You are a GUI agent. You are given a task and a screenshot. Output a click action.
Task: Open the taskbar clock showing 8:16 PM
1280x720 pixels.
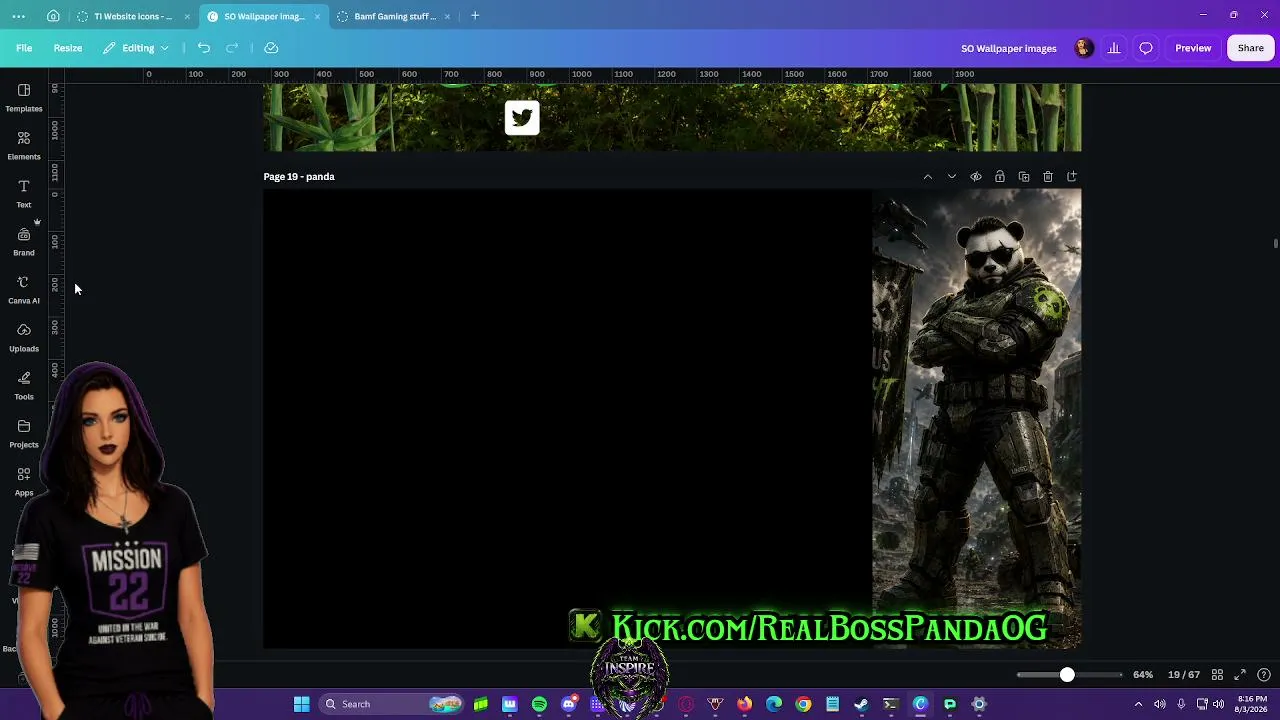pos(1251,704)
